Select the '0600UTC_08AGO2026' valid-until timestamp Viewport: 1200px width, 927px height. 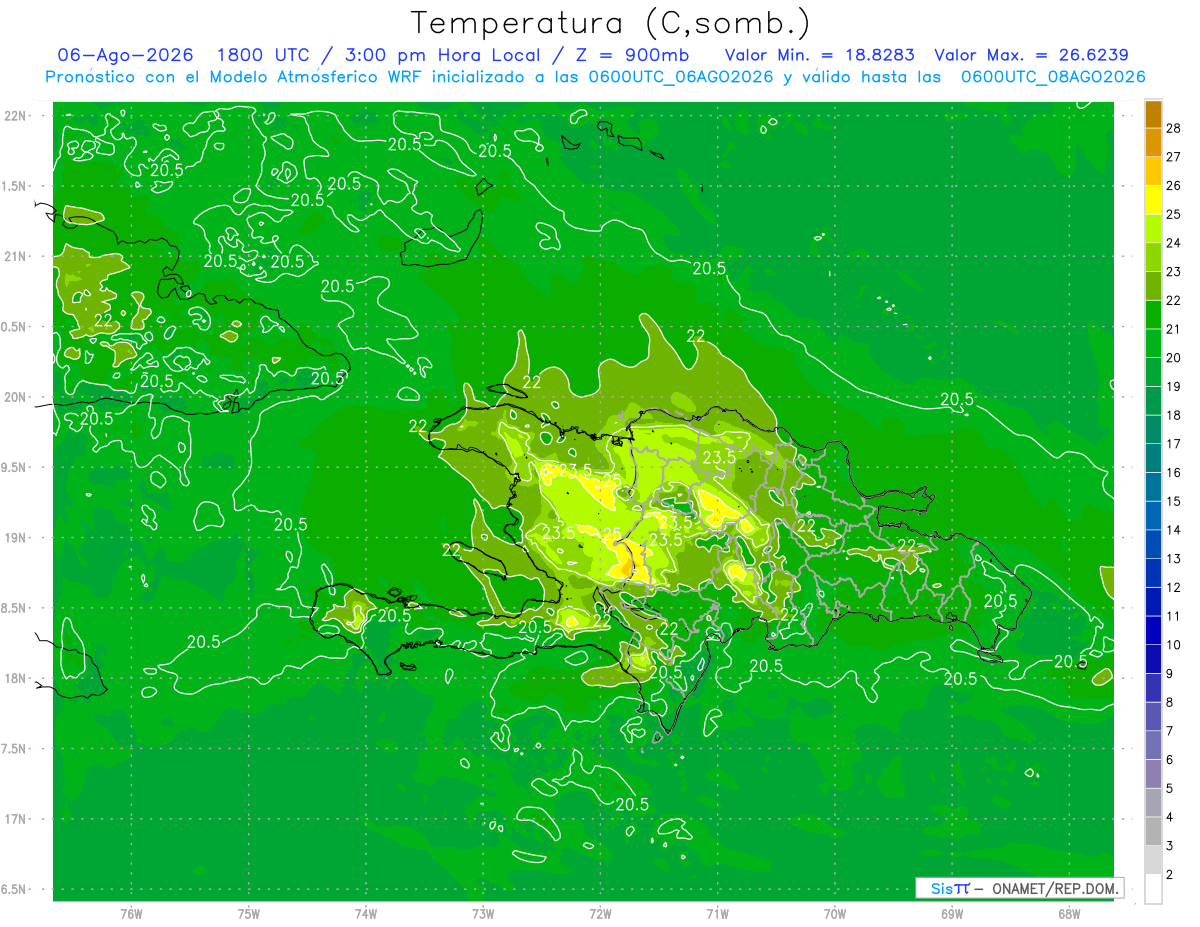[1053, 77]
